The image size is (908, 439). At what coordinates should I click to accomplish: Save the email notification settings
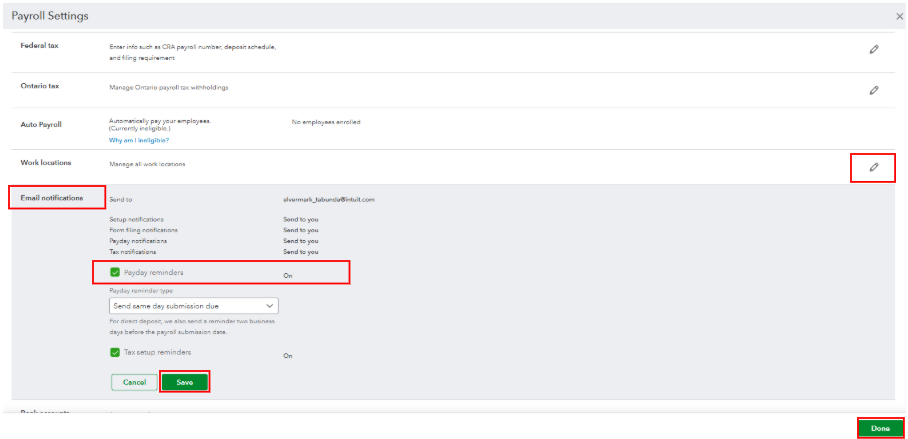point(184,382)
